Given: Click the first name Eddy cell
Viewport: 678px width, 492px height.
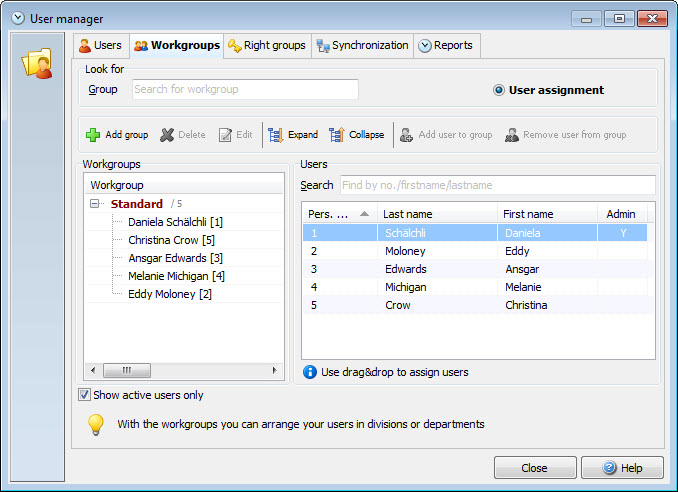Looking at the screenshot, I should pyautogui.click(x=547, y=251).
